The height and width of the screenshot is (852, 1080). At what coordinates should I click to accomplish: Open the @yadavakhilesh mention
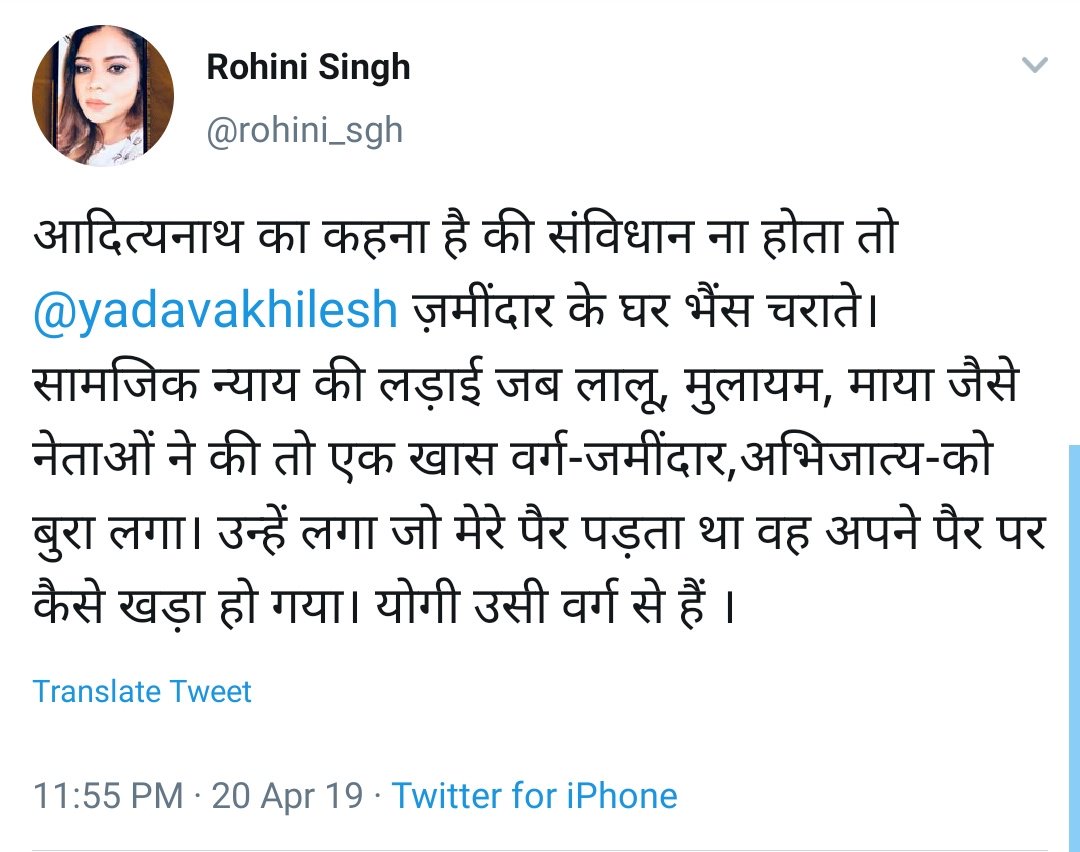[216, 311]
